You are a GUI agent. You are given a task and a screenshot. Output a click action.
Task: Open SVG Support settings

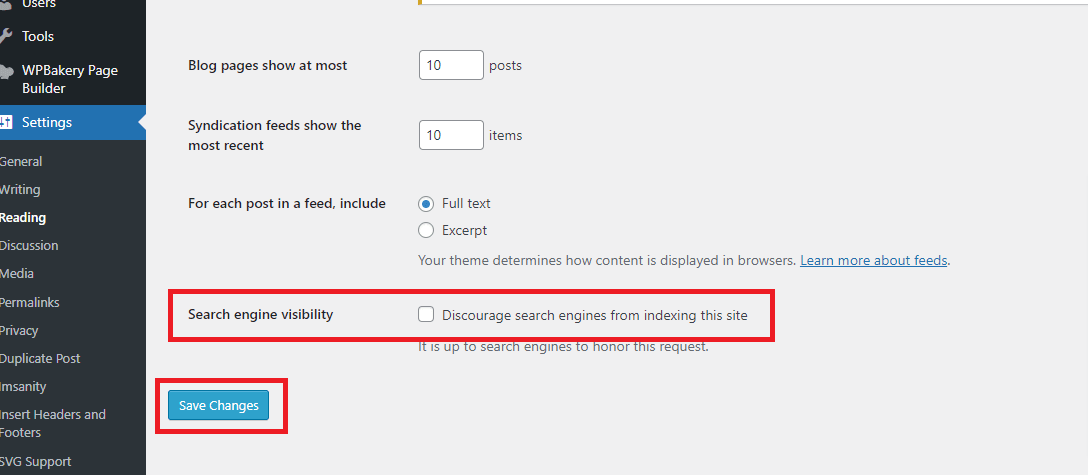click(36, 461)
